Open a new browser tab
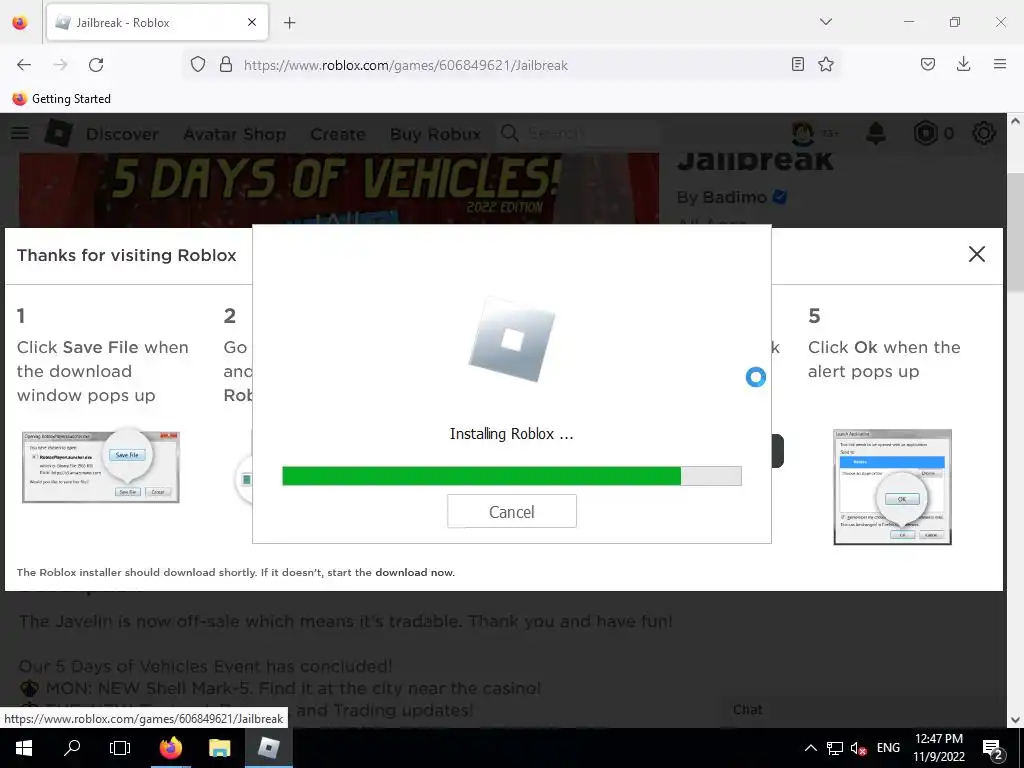The image size is (1024, 768). tap(289, 23)
